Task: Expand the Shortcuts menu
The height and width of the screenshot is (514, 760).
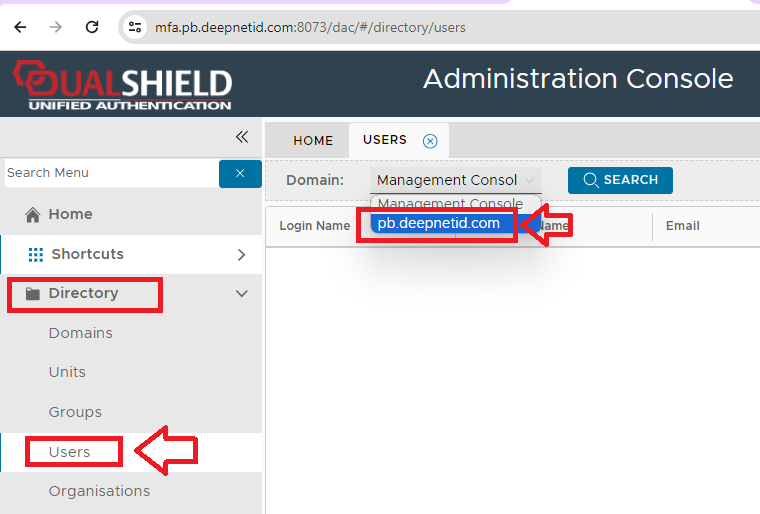Action: (x=241, y=254)
